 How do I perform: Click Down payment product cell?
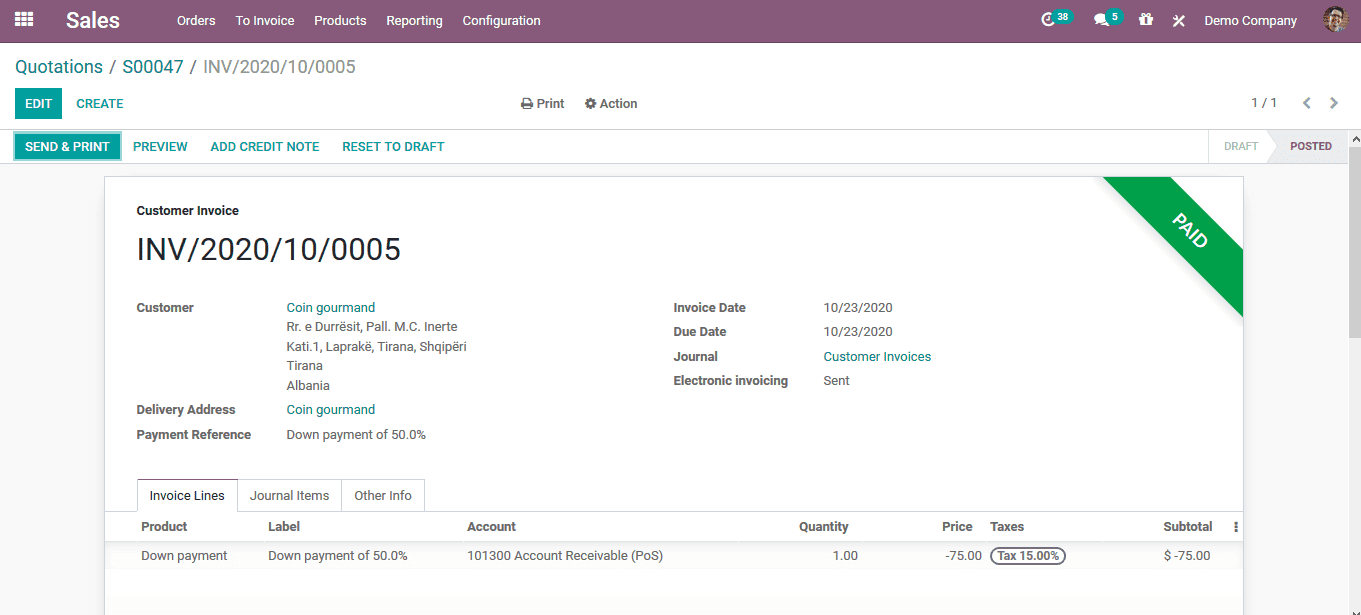184,556
